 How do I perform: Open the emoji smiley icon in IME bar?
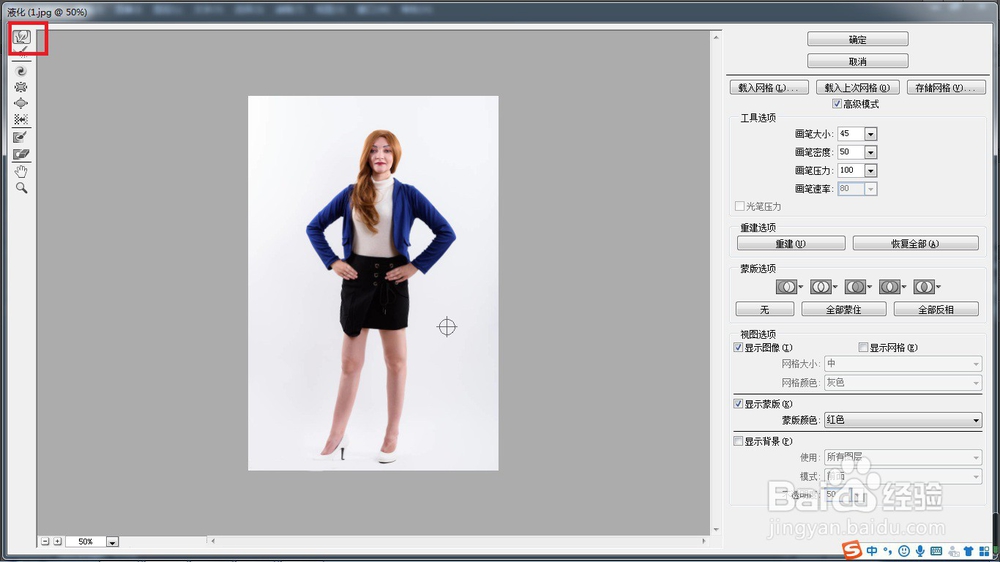tap(904, 551)
